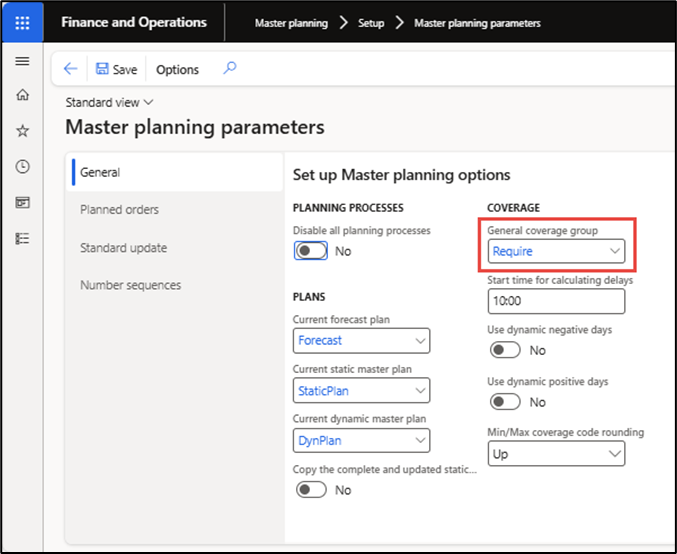677x554 pixels.
Task: Click the Save button
Action: 117,69
